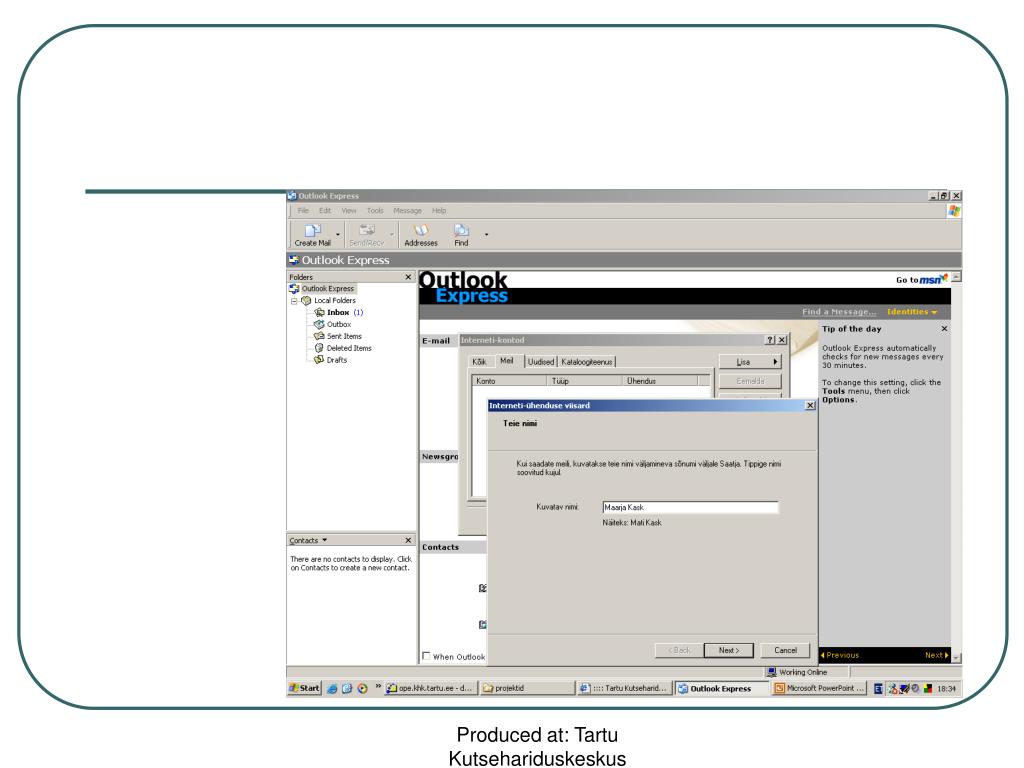The width and height of the screenshot is (1024, 768).
Task: Open the Deleted Items folder
Action: coord(343,348)
